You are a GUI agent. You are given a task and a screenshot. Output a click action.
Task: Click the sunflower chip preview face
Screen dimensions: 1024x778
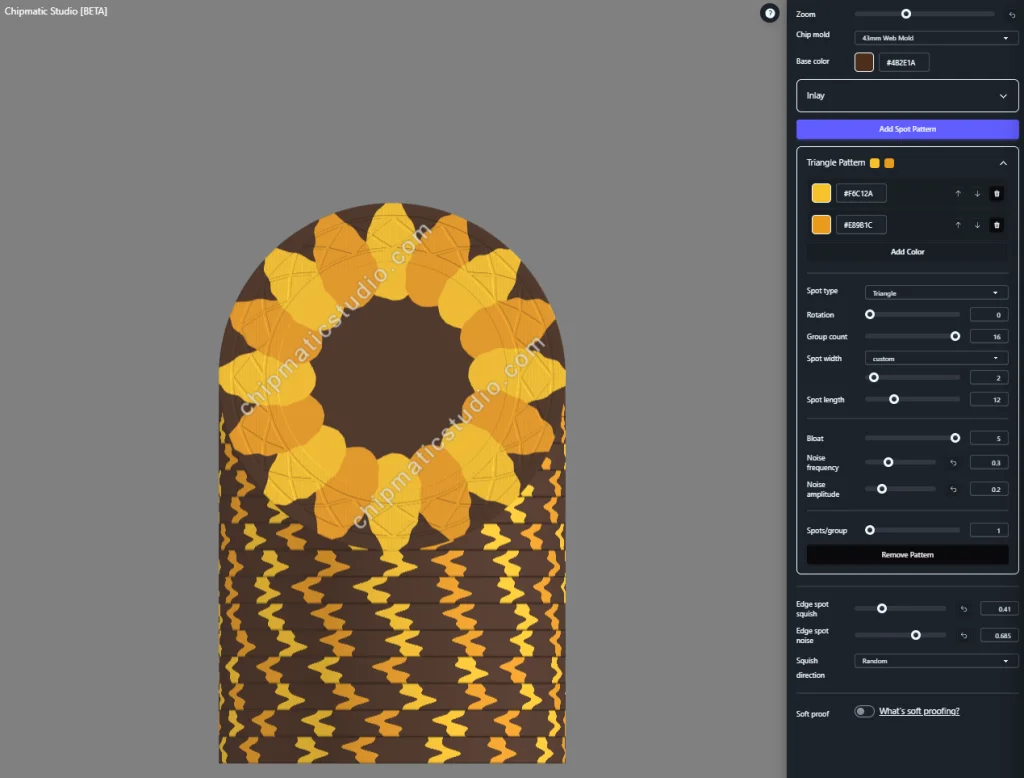(392, 376)
